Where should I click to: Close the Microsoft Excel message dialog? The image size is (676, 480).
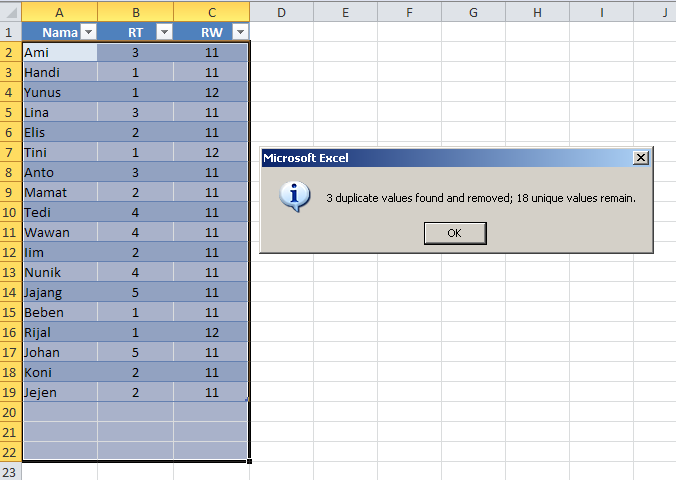[x=641, y=158]
